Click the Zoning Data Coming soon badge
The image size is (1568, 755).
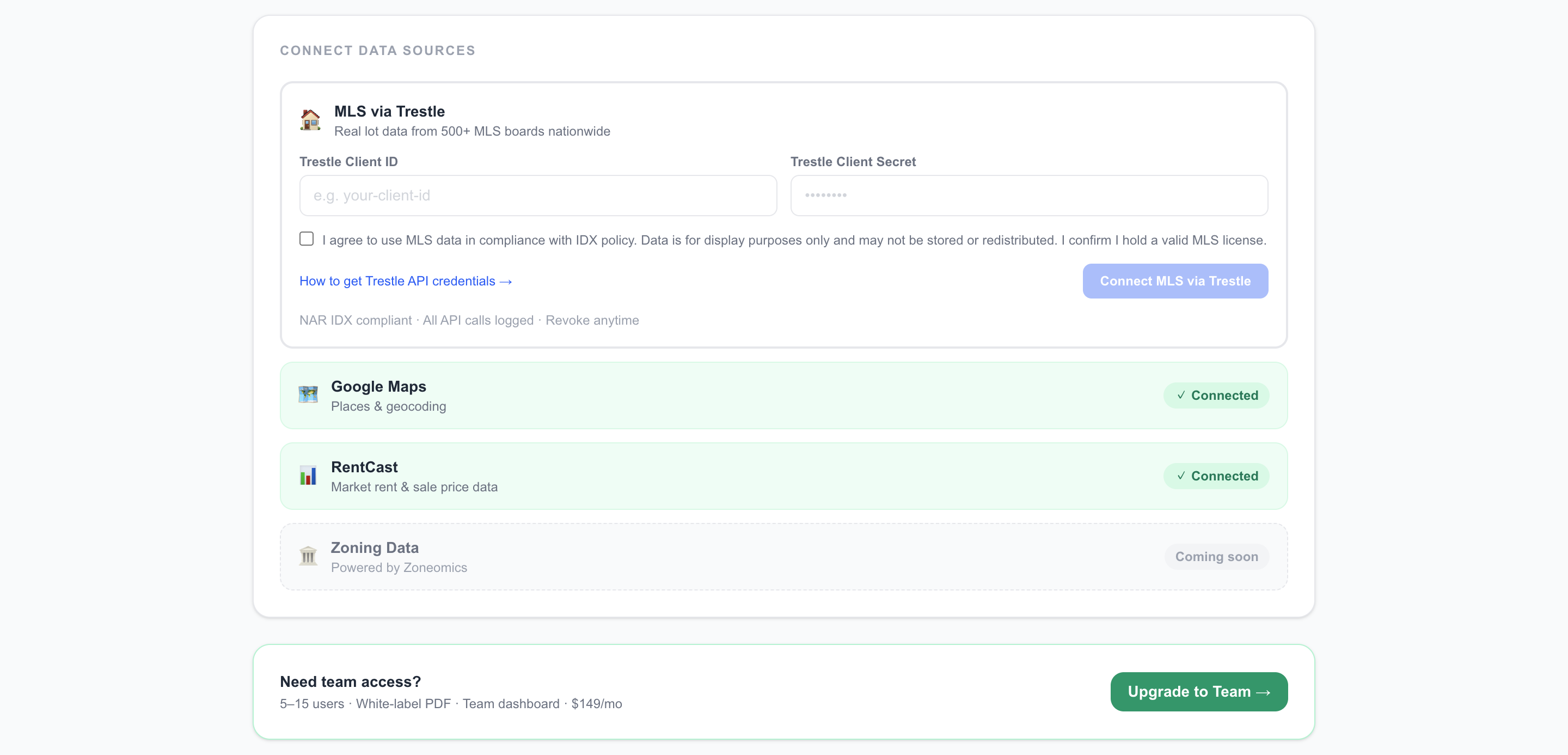[x=1217, y=557]
